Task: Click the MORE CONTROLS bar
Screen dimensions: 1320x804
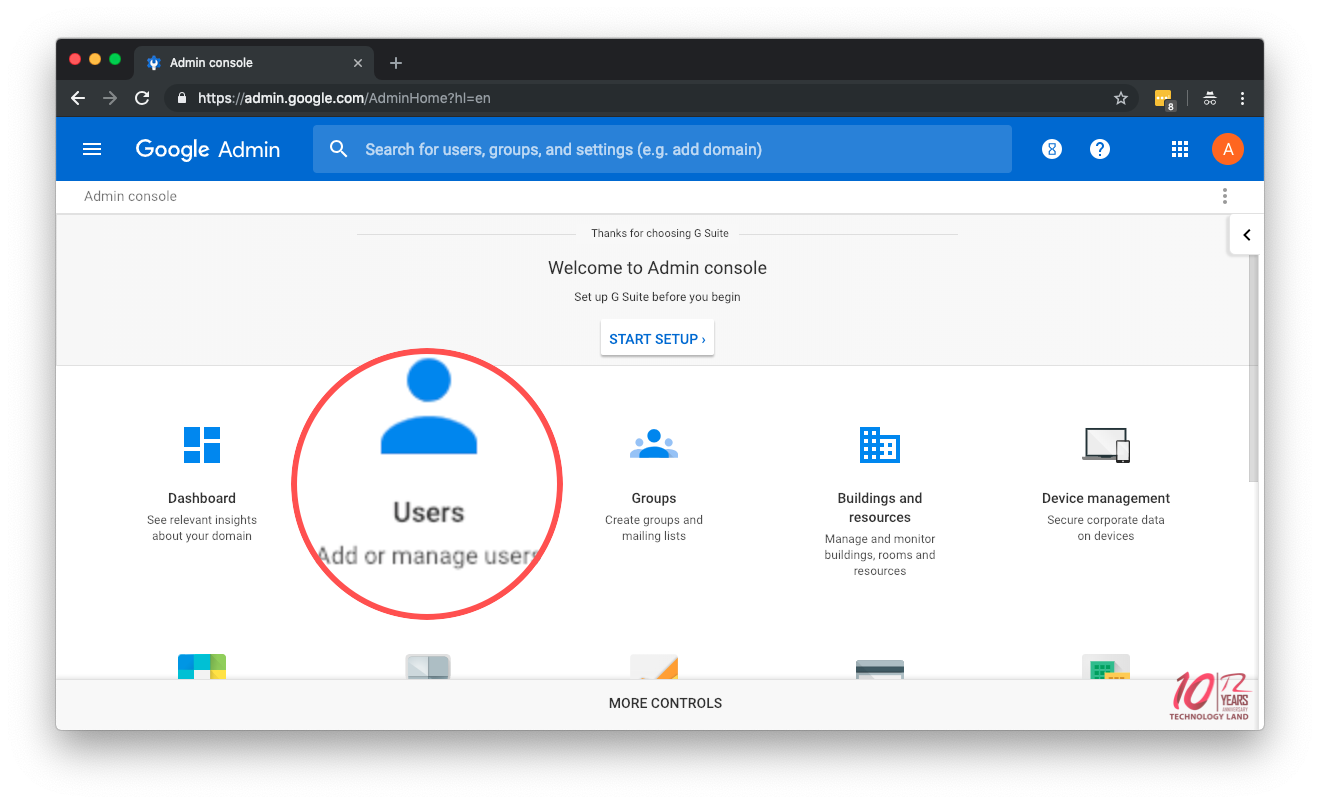Action: click(x=659, y=704)
